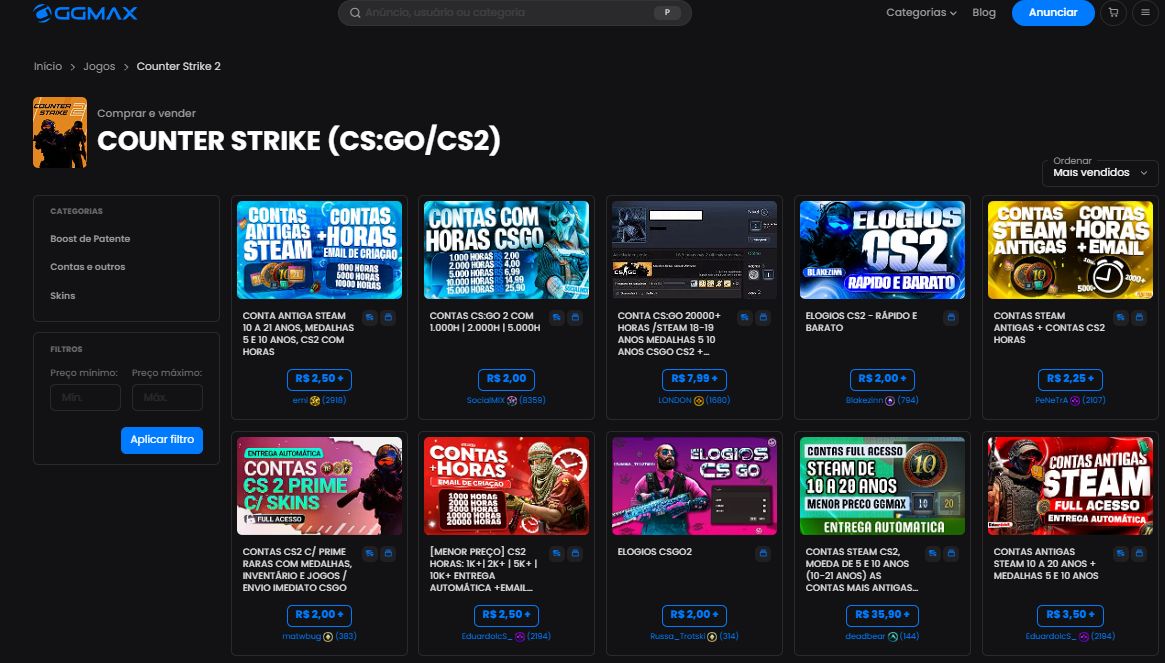Click the magnifier icon in the search bar

[355, 13]
